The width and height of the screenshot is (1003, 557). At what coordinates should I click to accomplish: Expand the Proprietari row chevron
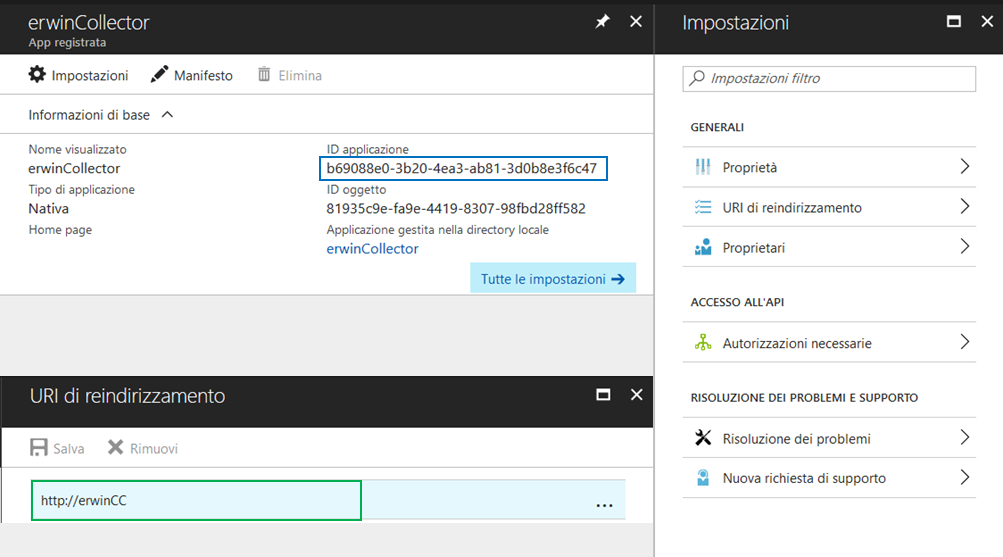coord(964,247)
